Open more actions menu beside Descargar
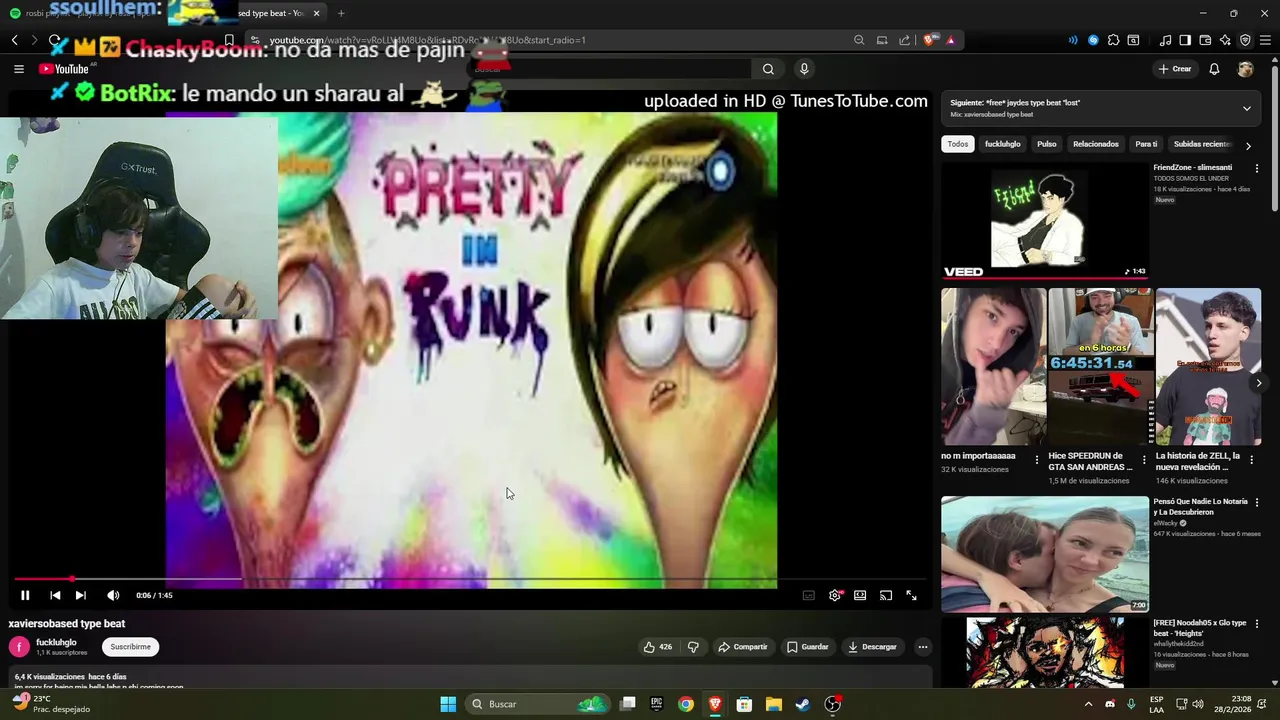The height and width of the screenshot is (720, 1280). 923,647
